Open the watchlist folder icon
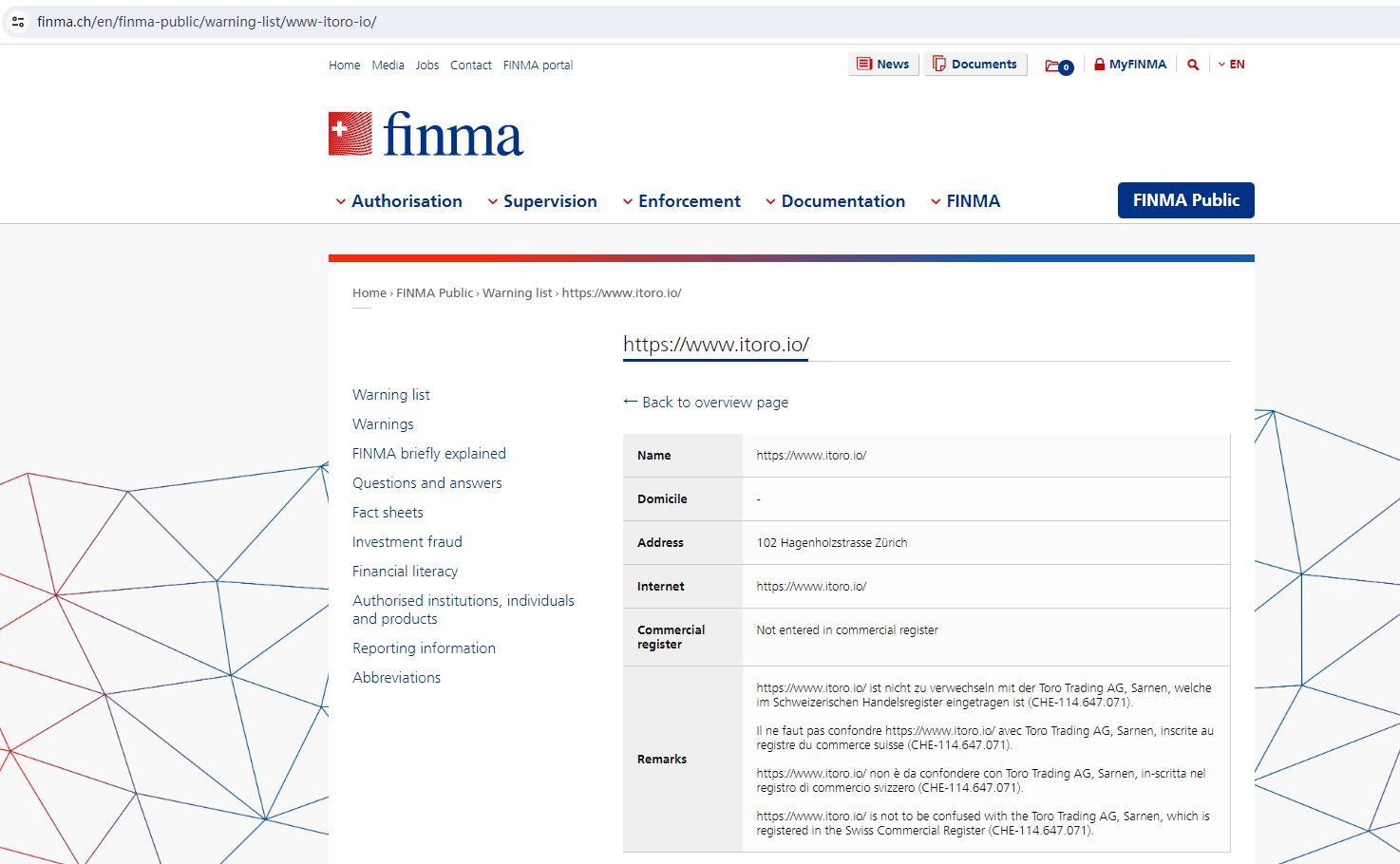 click(x=1057, y=66)
